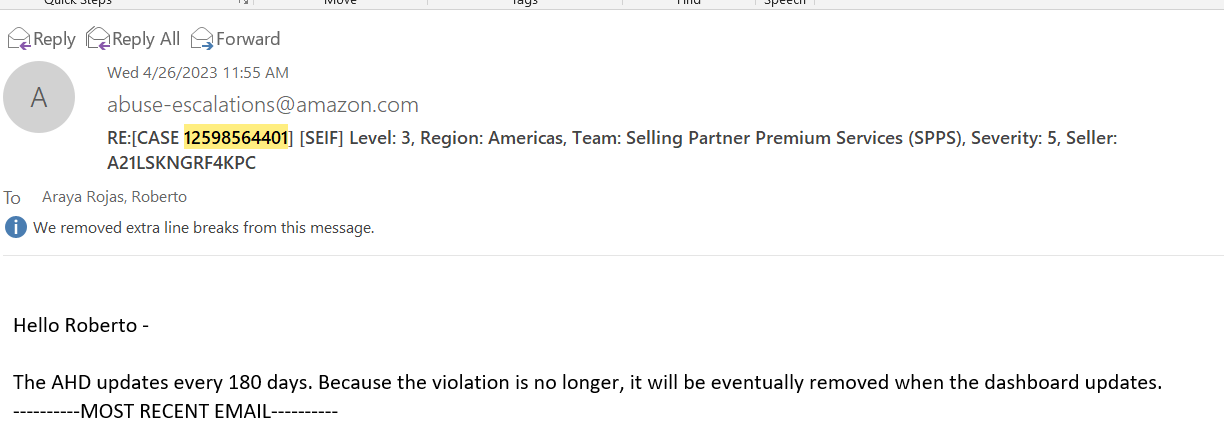Image resolution: width=1224 pixels, height=427 pixels.
Task: Open the abuse-escalations@amazon.com sender address
Action: click(263, 105)
